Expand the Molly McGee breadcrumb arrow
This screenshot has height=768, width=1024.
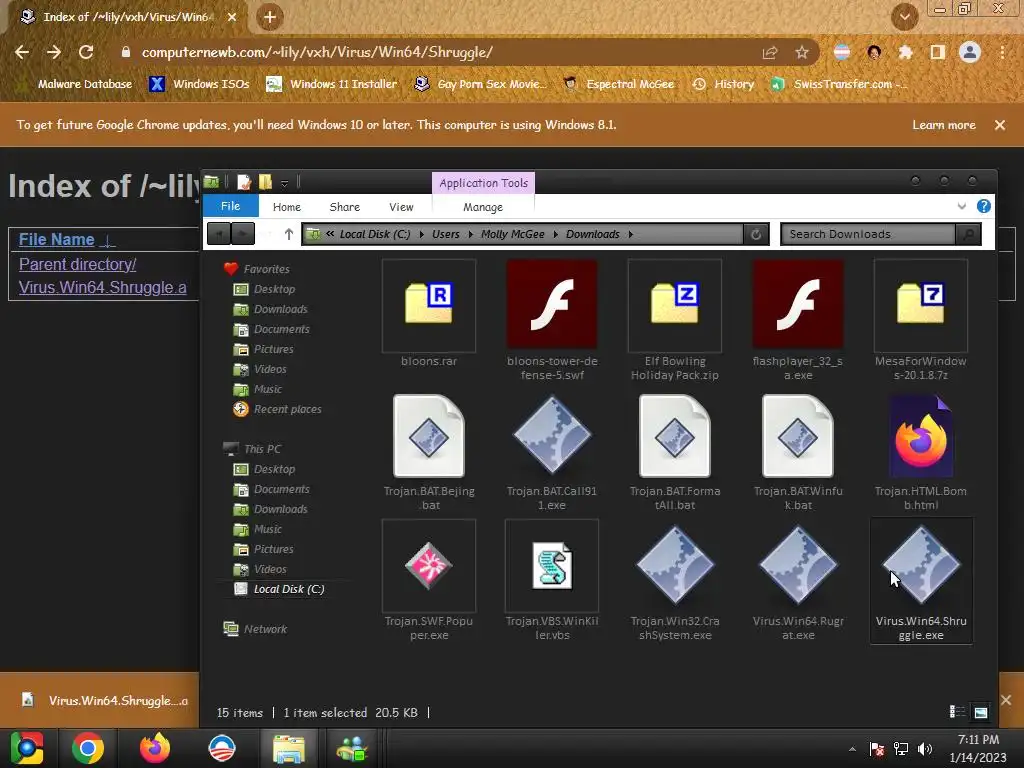coord(555,234)
